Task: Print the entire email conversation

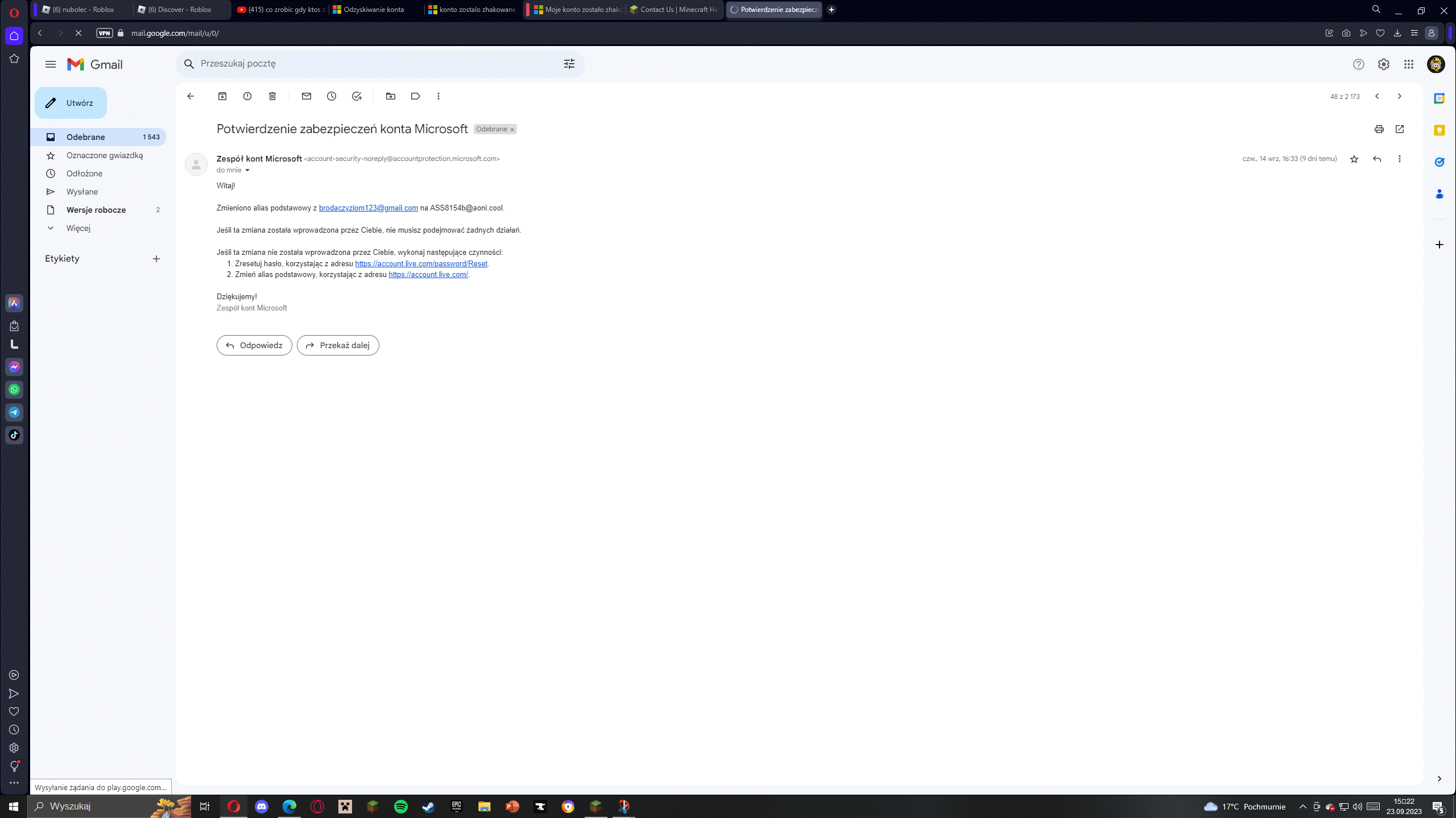Action: [x=1379, y=129]
